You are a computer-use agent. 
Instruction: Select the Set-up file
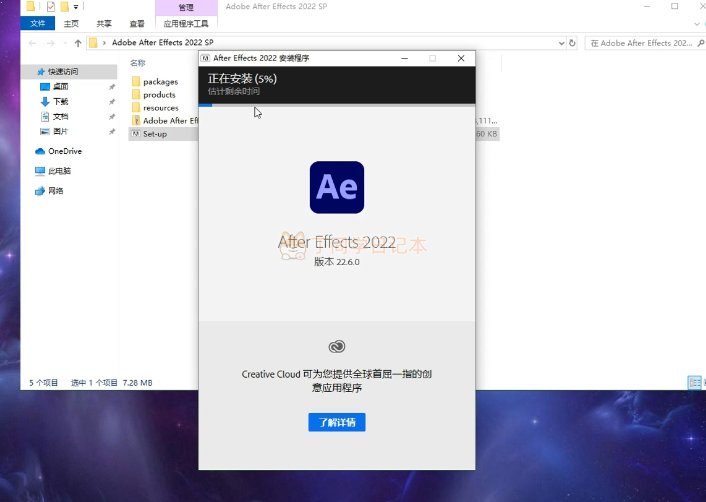pyautogui.click(x=154, y=134)
